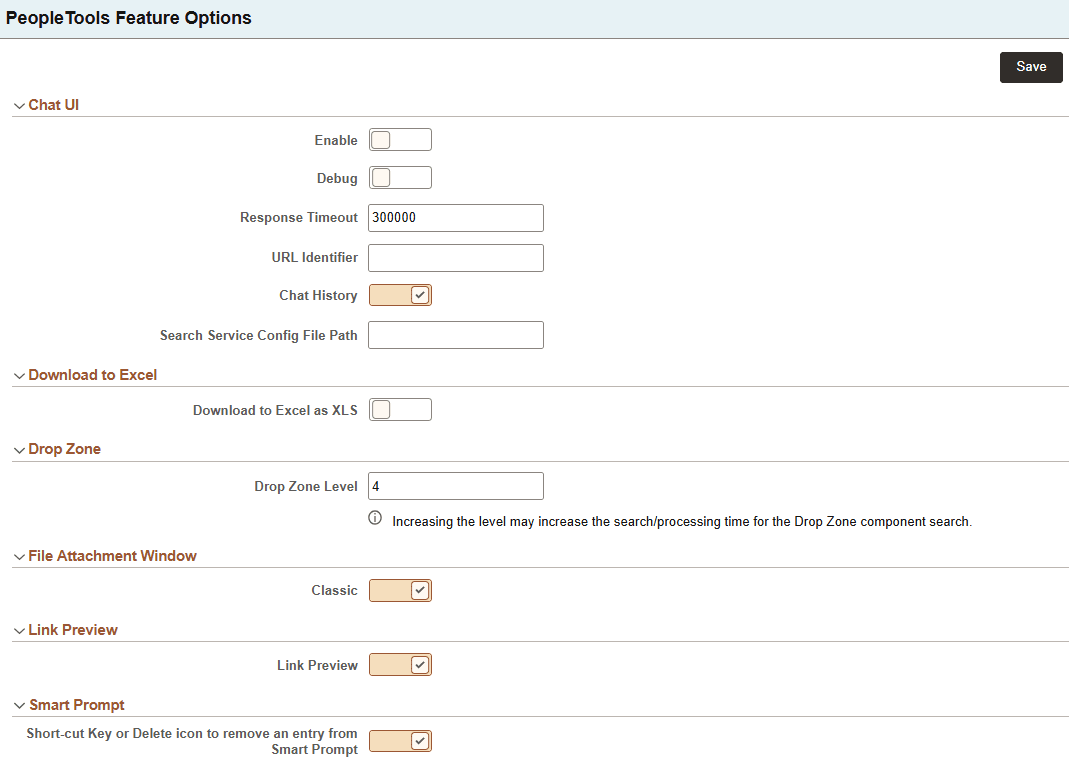
Task: Toggle the Smart Prompt delete icon switch
Action: point(400,741)
